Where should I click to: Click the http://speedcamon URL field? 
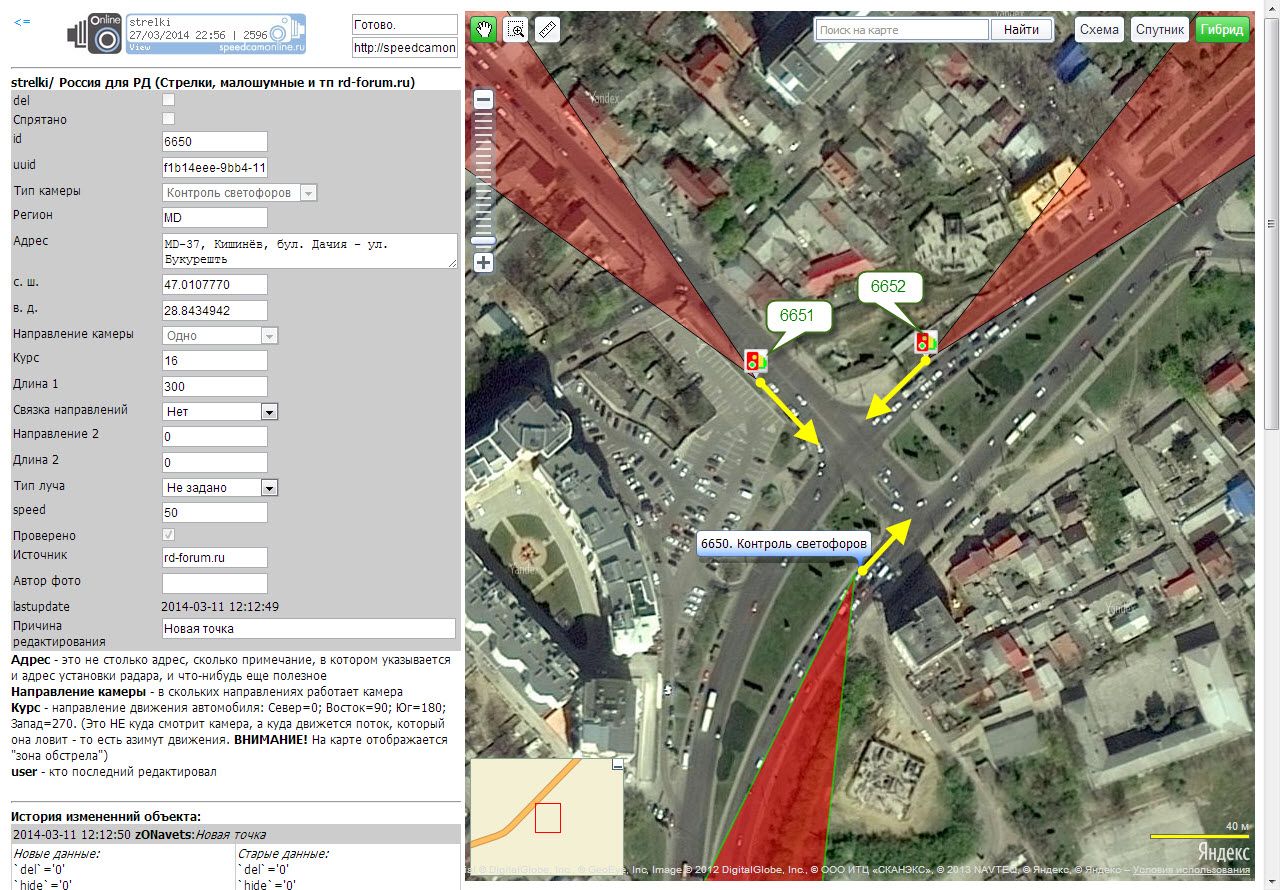404,48
